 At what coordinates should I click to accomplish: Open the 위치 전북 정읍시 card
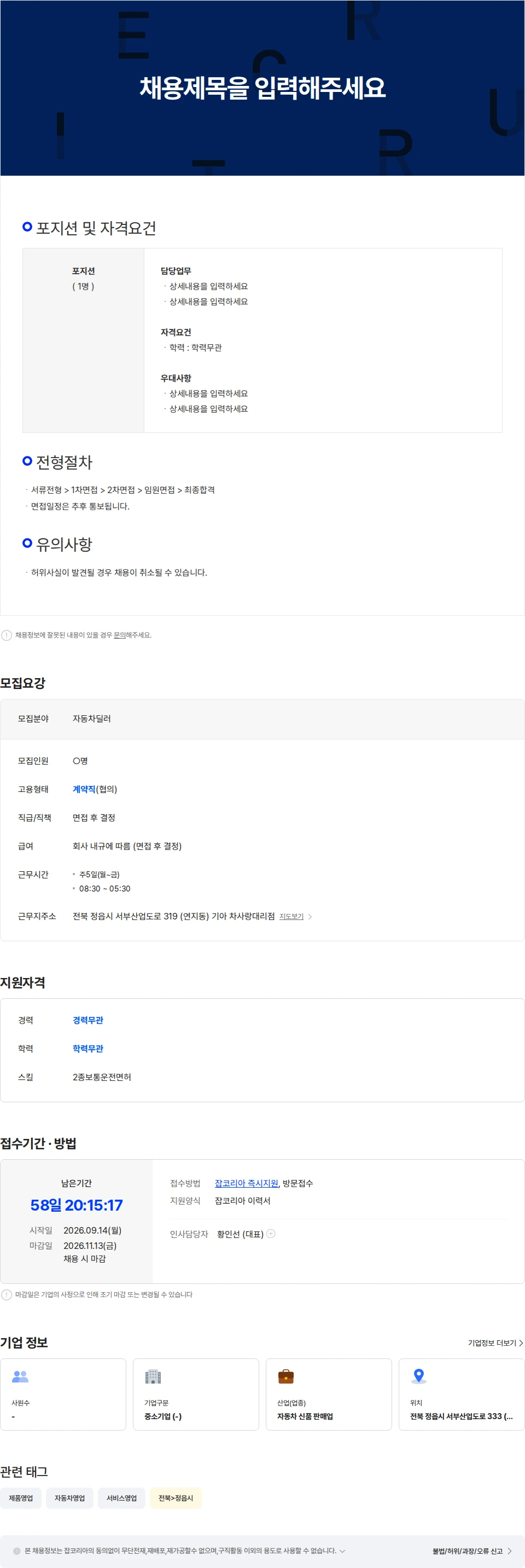pyautogui.click(x=462, y=1394)
